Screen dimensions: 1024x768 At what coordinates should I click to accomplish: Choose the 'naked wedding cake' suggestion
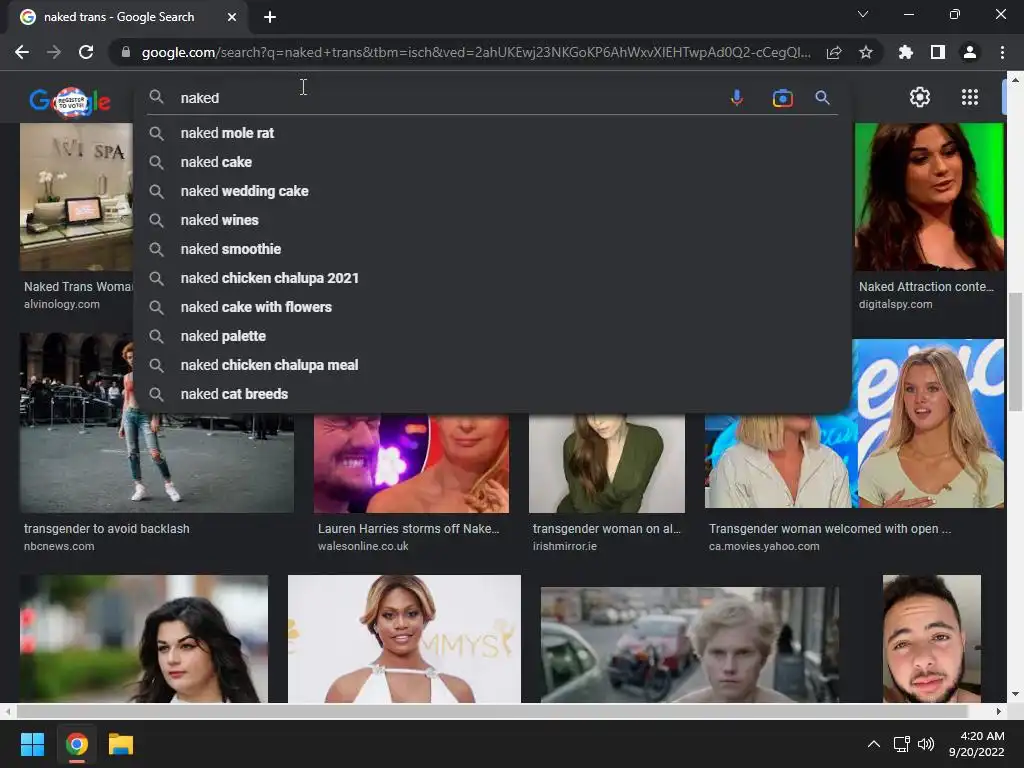[x=492, y=191]
